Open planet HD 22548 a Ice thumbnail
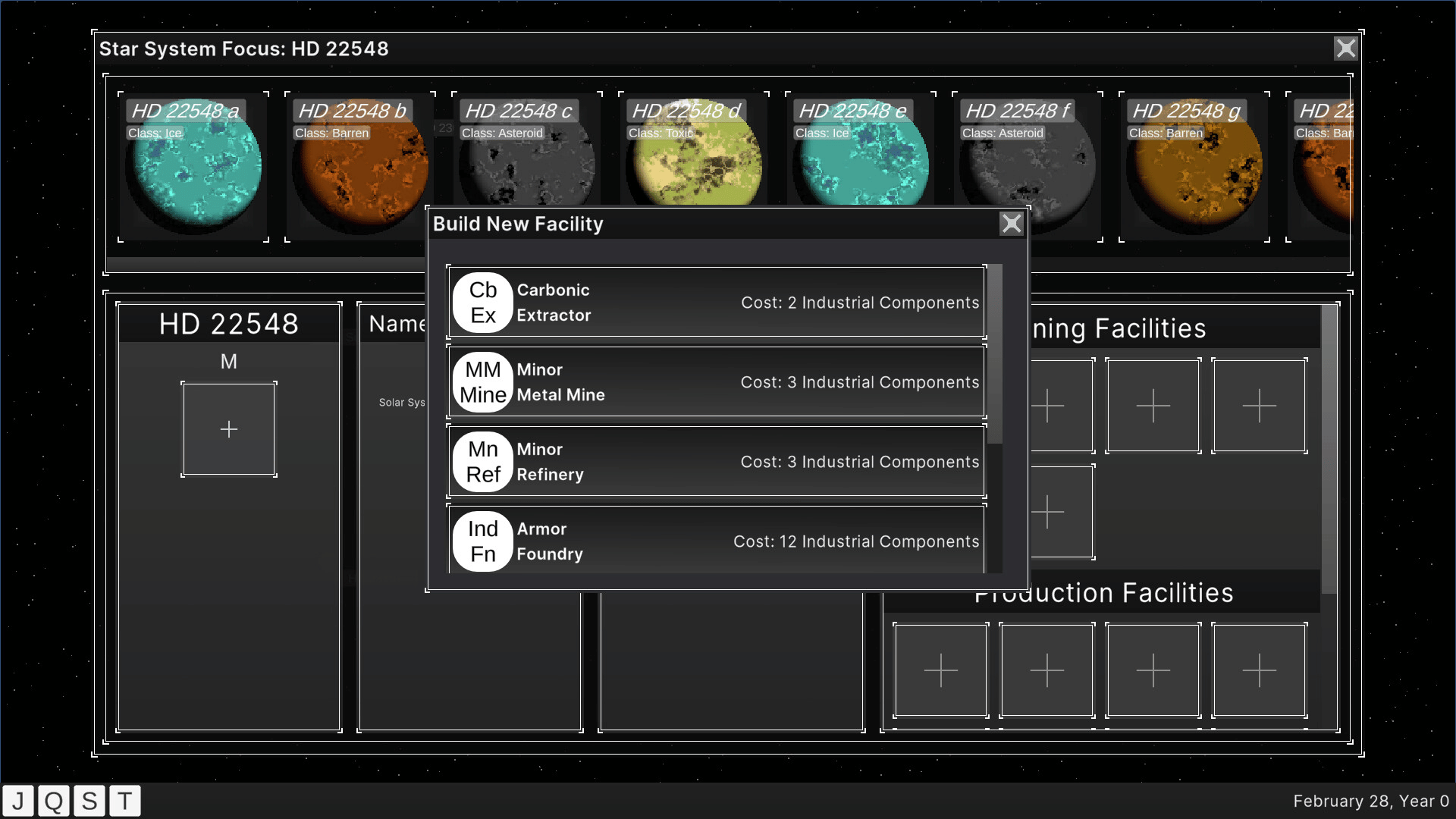This screenshot has width=1456, height=819. (x=193, y=167)
